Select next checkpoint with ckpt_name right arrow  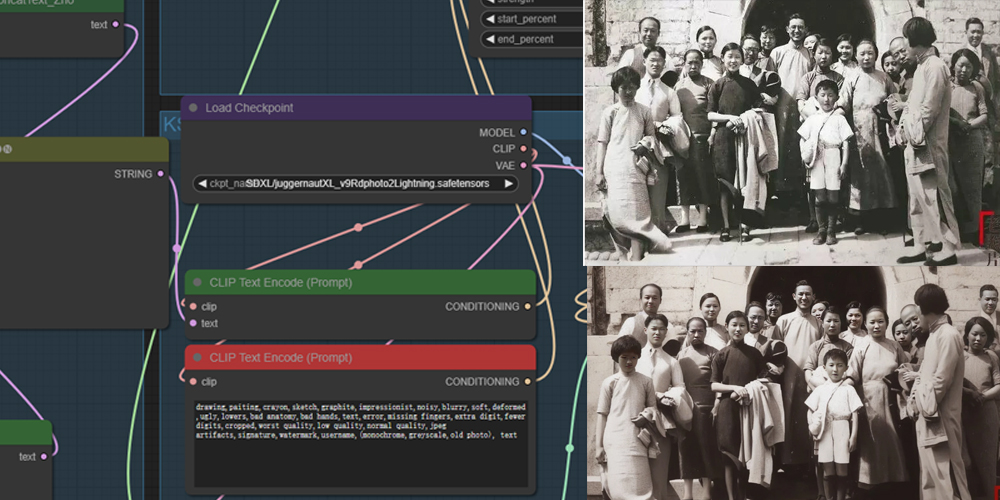[x=508, y=184]
